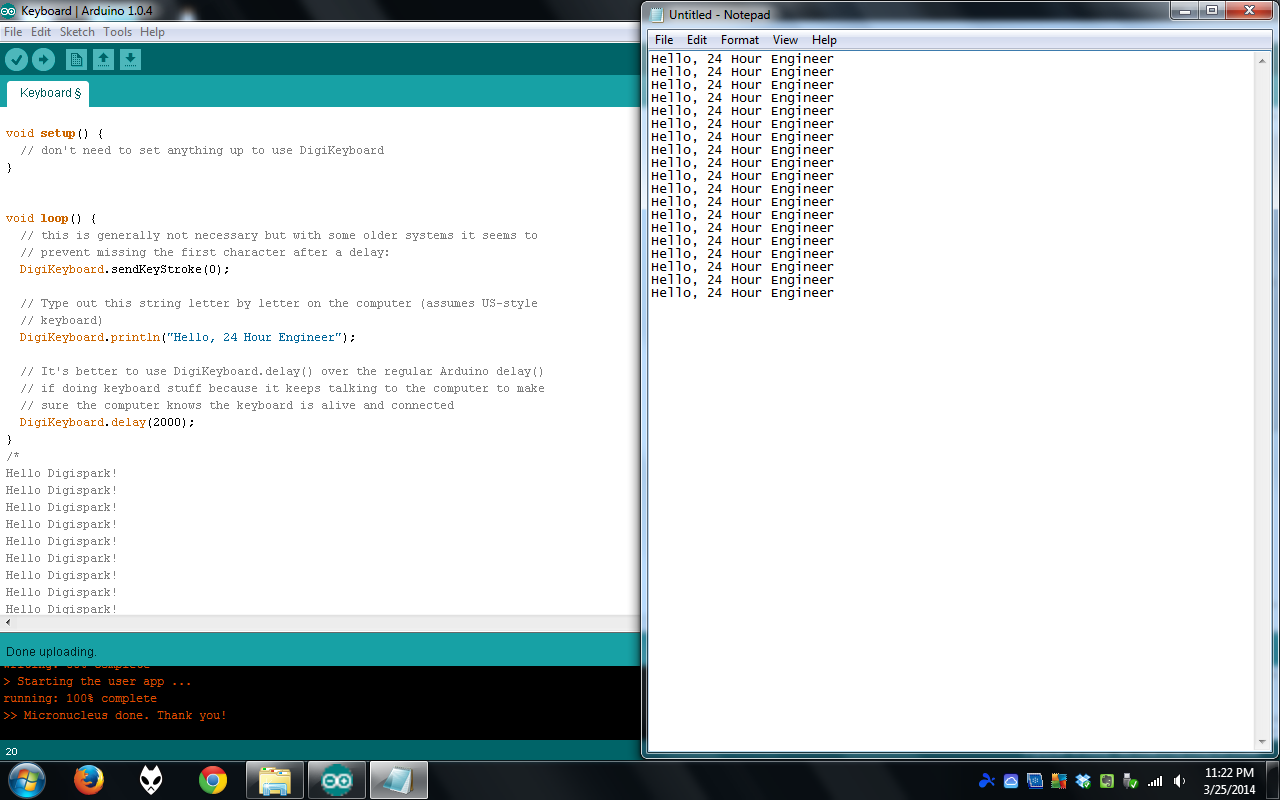Viewport: 1280px width, 800px height.
Task: Switch to the Notepad taskbar button
Action: point(399,780)
